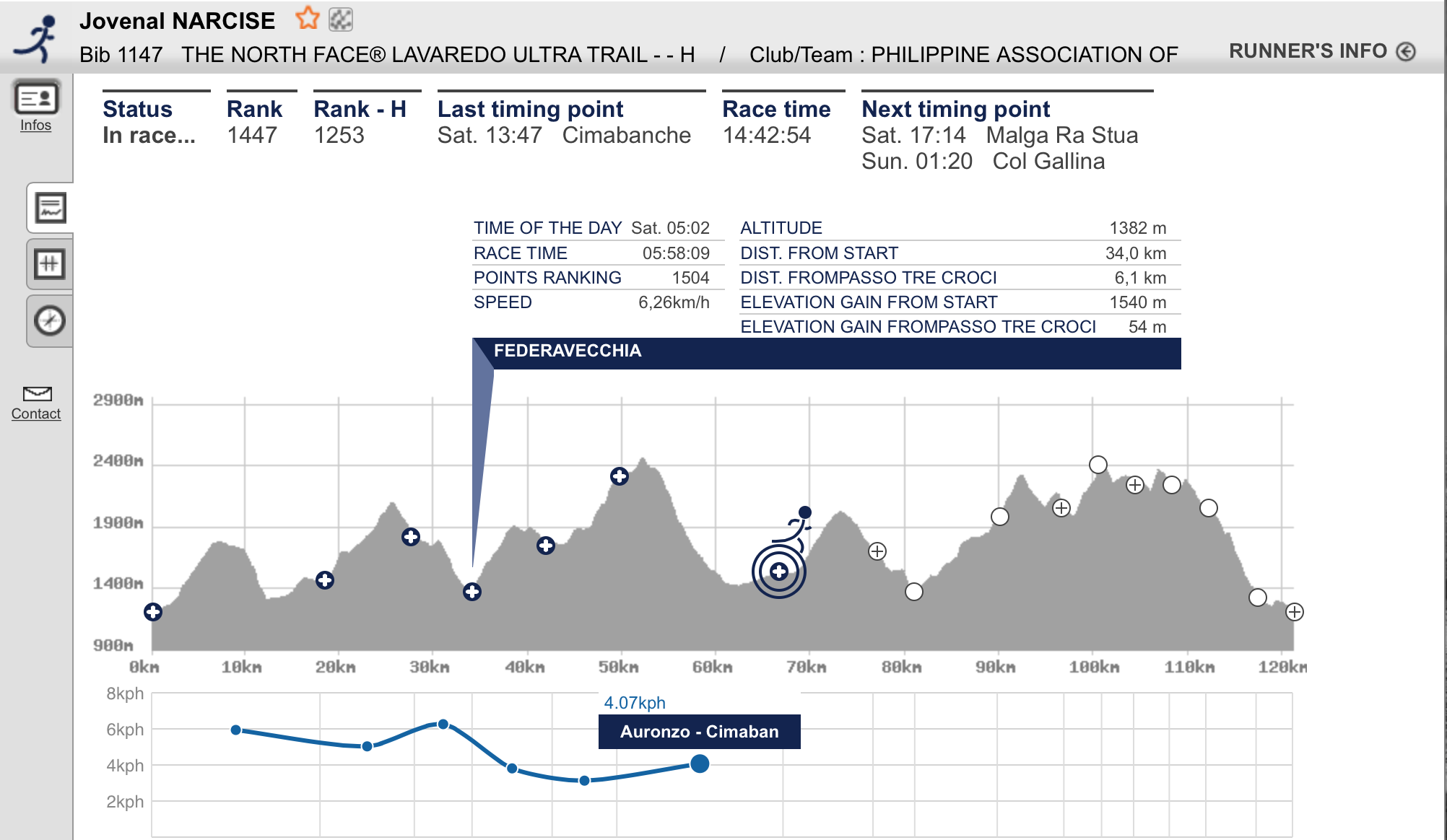
Task: Click the RUNNER'S INFO arrow circle icon
Action: tap(1405, 52)
